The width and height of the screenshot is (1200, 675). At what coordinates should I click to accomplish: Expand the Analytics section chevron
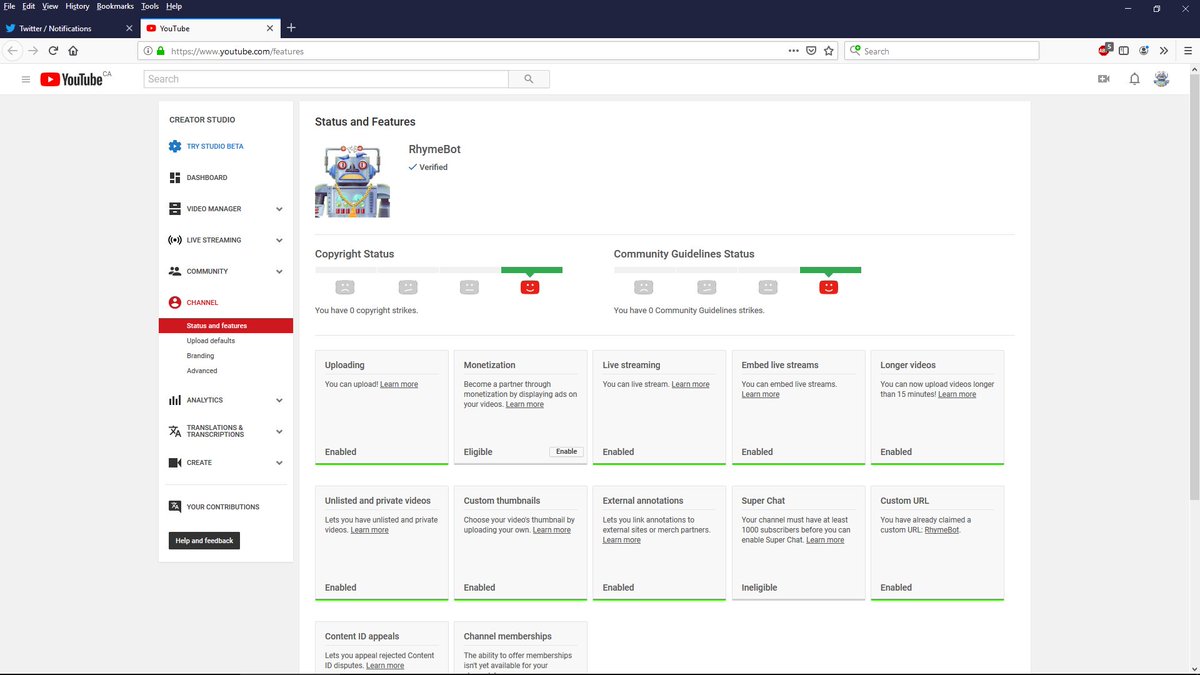(x=279, y=400)
